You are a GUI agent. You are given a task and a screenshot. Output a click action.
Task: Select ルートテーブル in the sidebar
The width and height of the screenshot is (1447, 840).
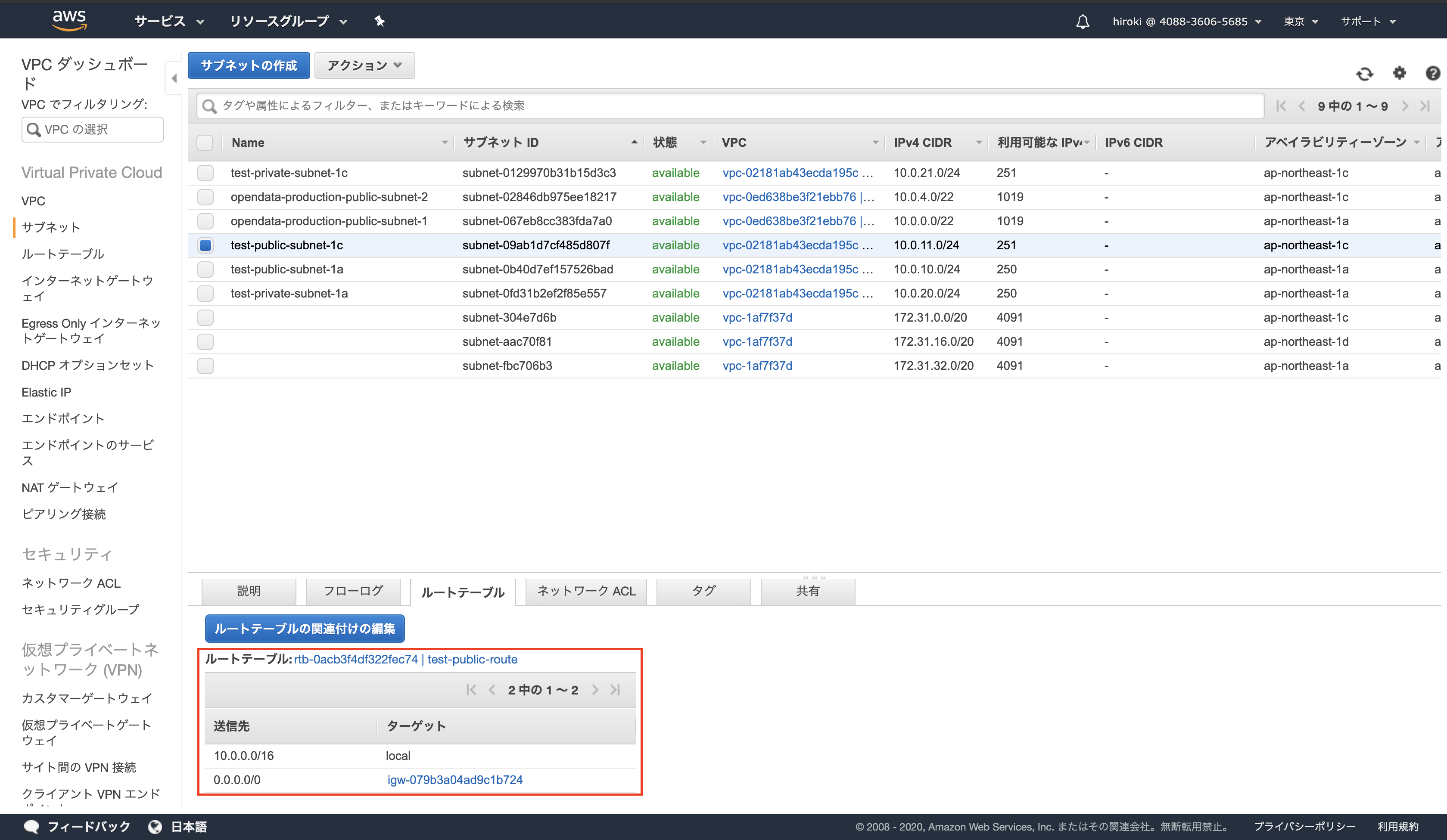63,254
